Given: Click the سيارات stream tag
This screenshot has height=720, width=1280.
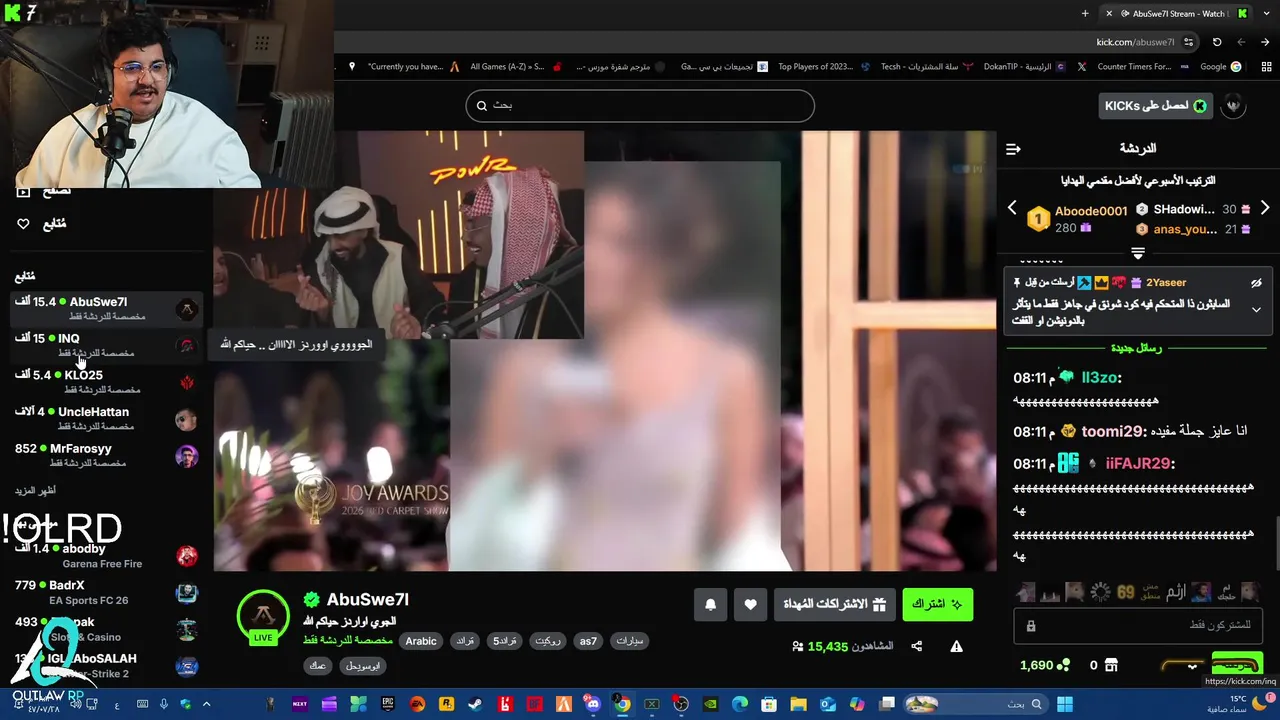Looking at the screenshot, I should click(630, 641).
